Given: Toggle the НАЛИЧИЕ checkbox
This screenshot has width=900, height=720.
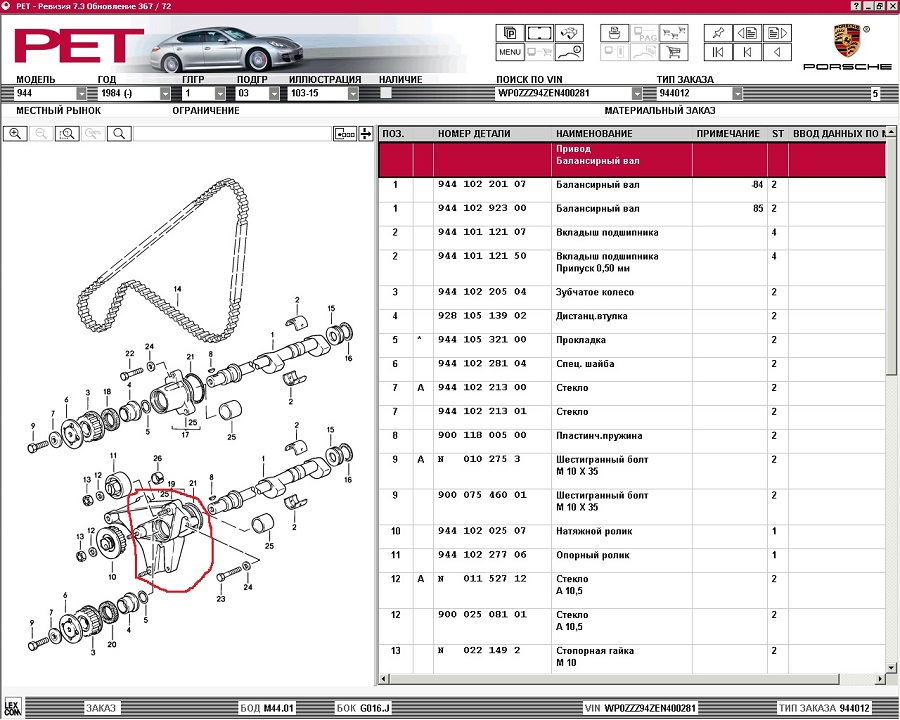Looking at the screenshot, I should point(385,93).
